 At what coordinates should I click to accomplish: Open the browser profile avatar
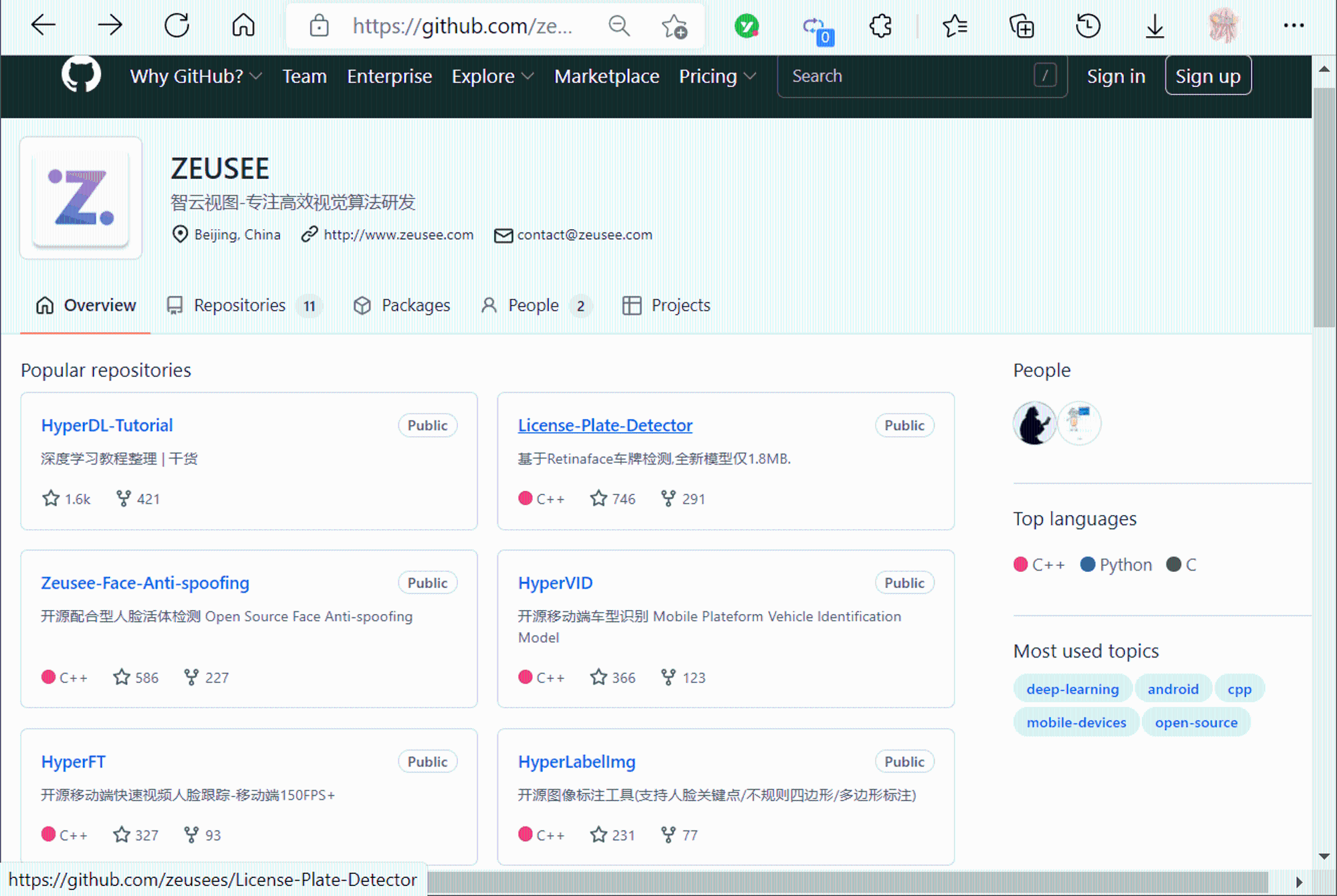[1224, 26]
